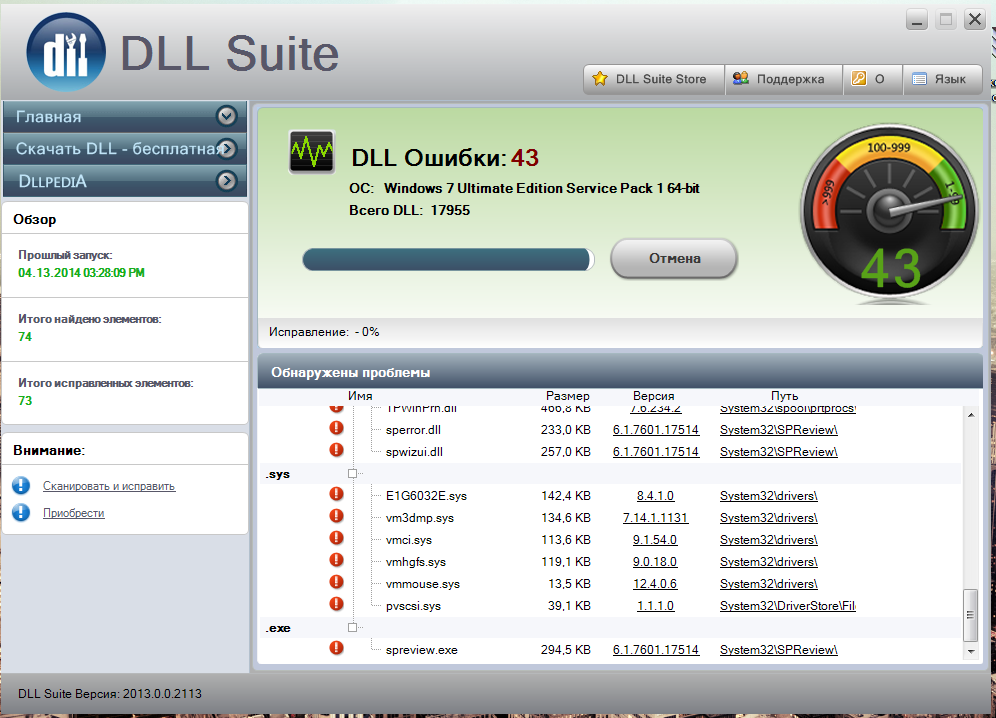
Task: Sort by the Путь column header
Action: [x=784, y=396]
